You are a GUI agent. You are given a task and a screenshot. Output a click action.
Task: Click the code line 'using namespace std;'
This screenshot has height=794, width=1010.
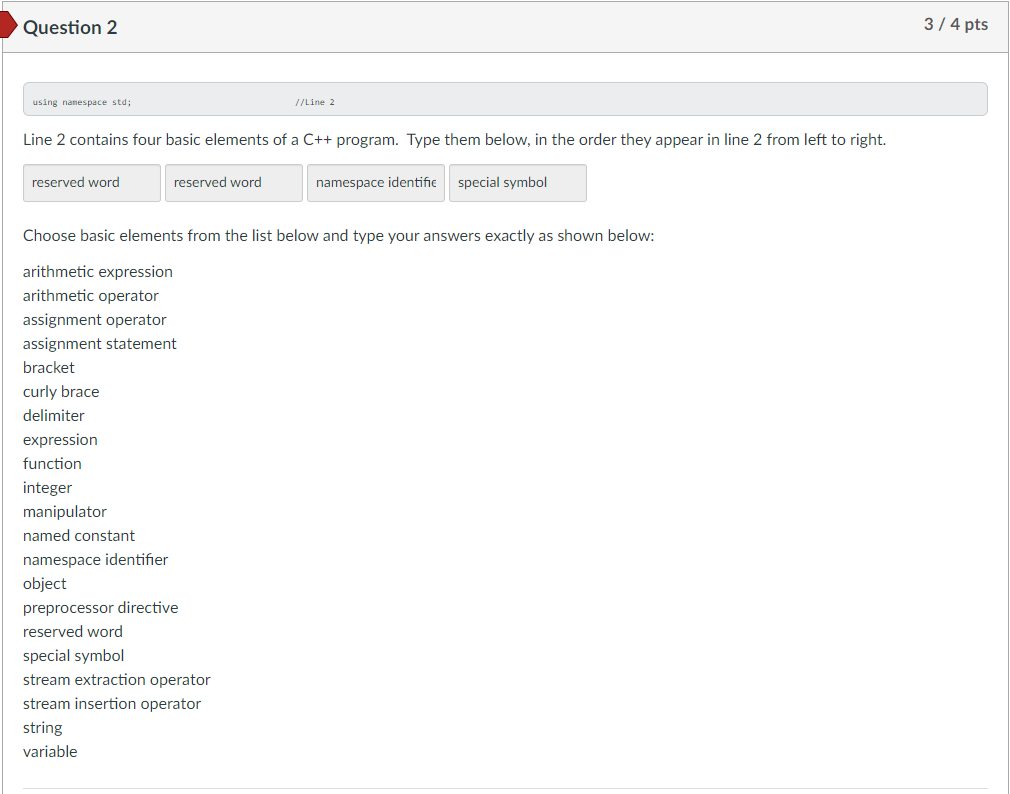82,102
